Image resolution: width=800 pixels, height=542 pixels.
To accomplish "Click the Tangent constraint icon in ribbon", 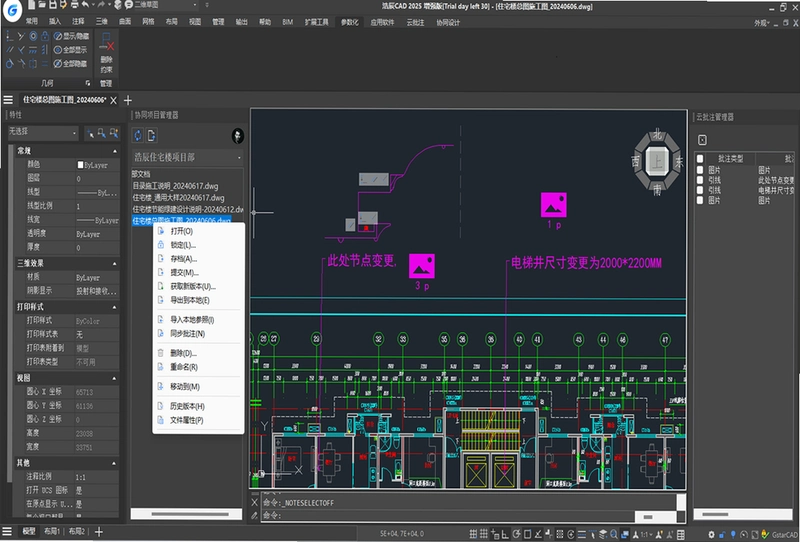I will tap(10, 63).
